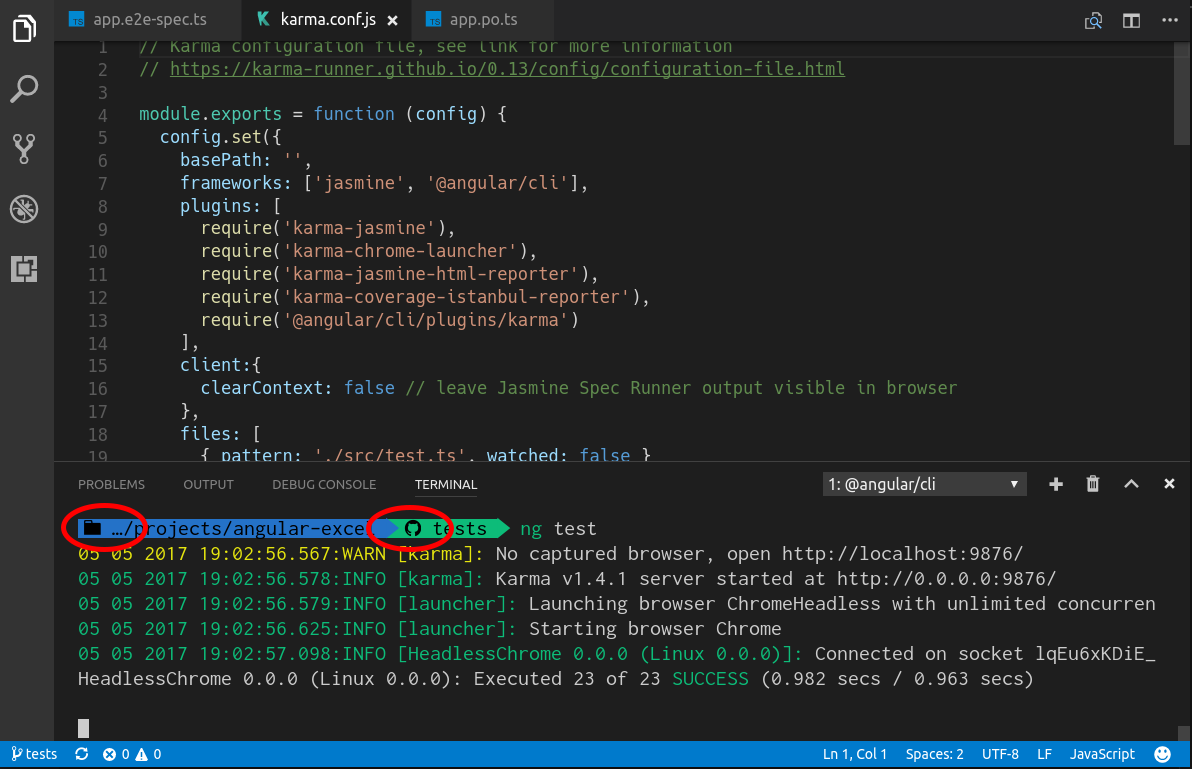Click the tests git branch indicator

click(x=33, y=754)
